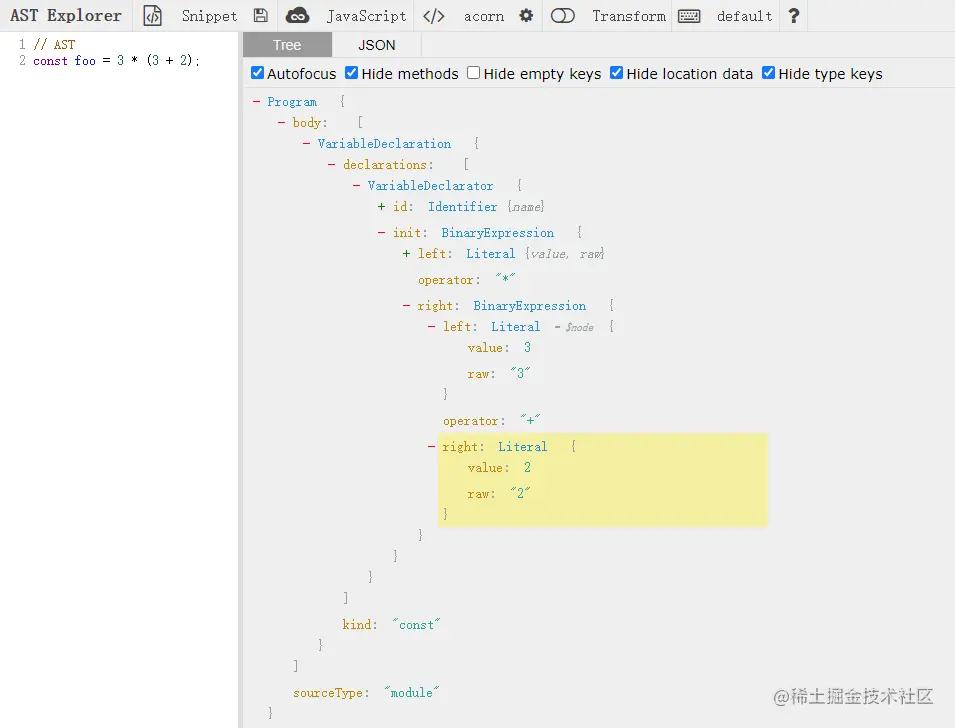Click the save floppy disk icon
The width and height of the screenshot is (955, 728).
point(261,16)
